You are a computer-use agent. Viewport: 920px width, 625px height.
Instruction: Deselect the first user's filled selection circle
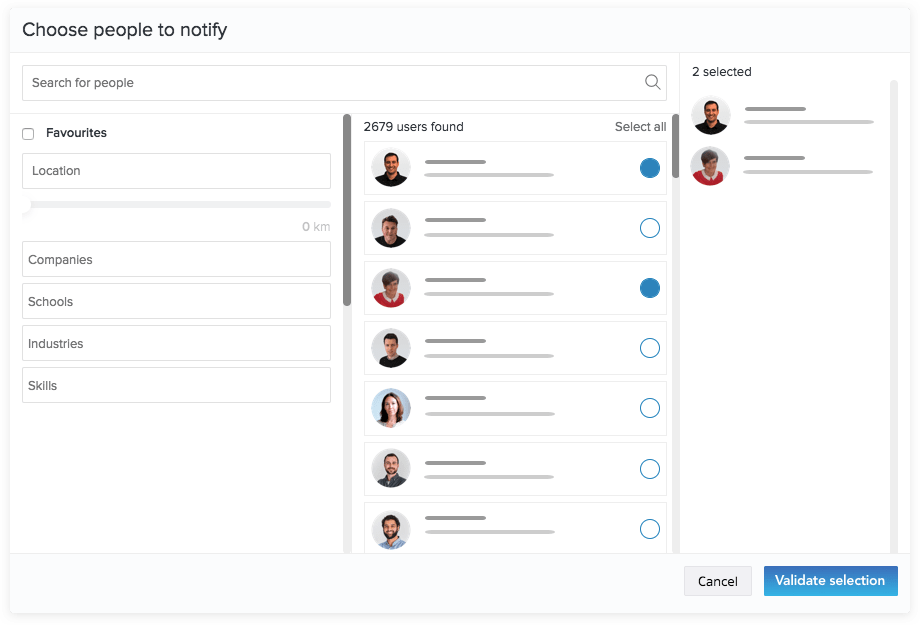pyautogui.click(x=650, y=168)
